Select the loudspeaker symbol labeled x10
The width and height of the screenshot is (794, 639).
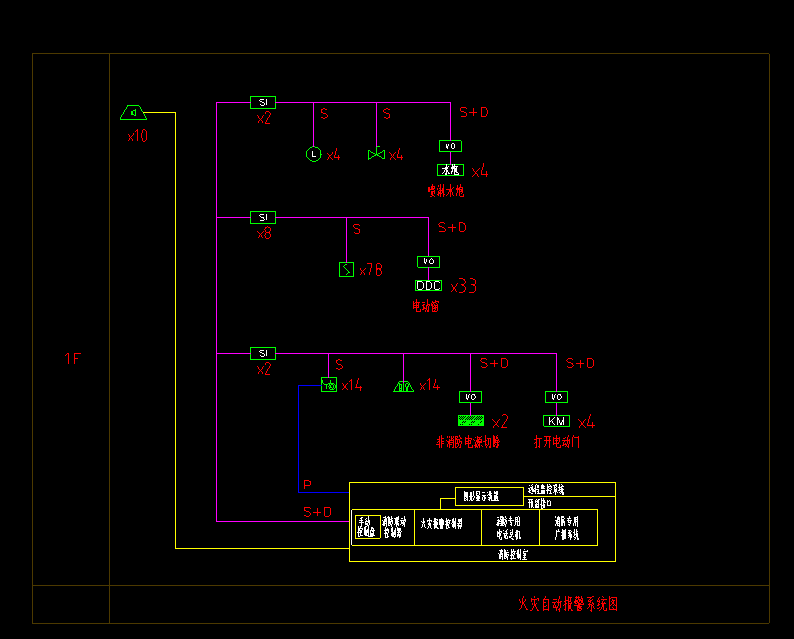[134, 112]
